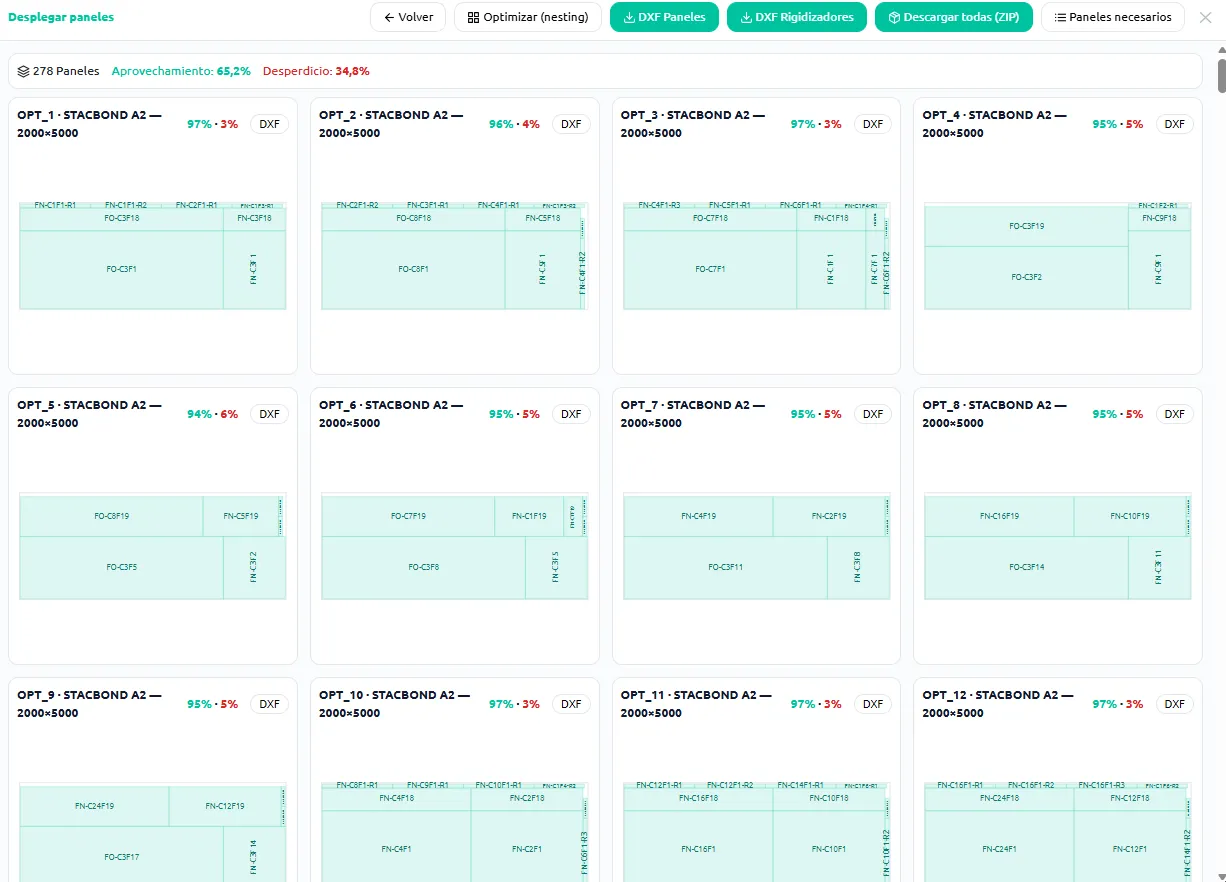Select piece FO-C3F19 in OPT_4 layout

(1026, 226)
